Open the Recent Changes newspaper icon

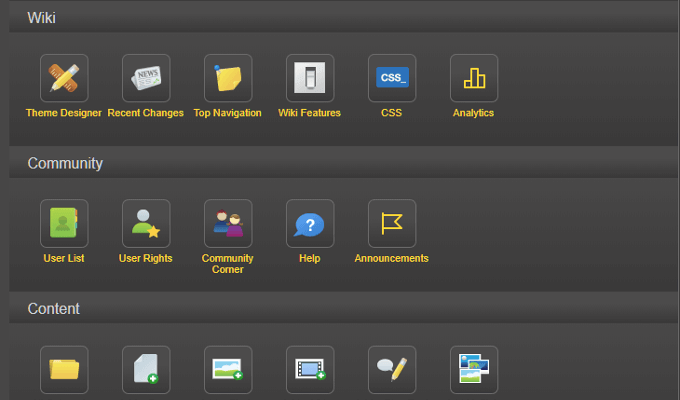146,78
